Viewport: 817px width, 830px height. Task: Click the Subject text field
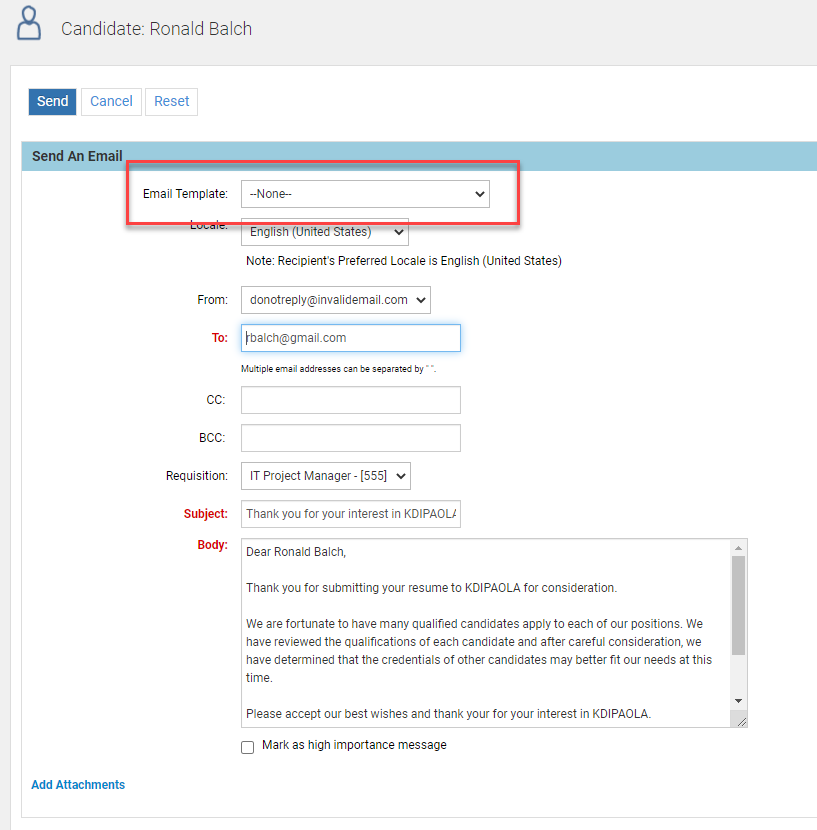click(x=350, y=514)
